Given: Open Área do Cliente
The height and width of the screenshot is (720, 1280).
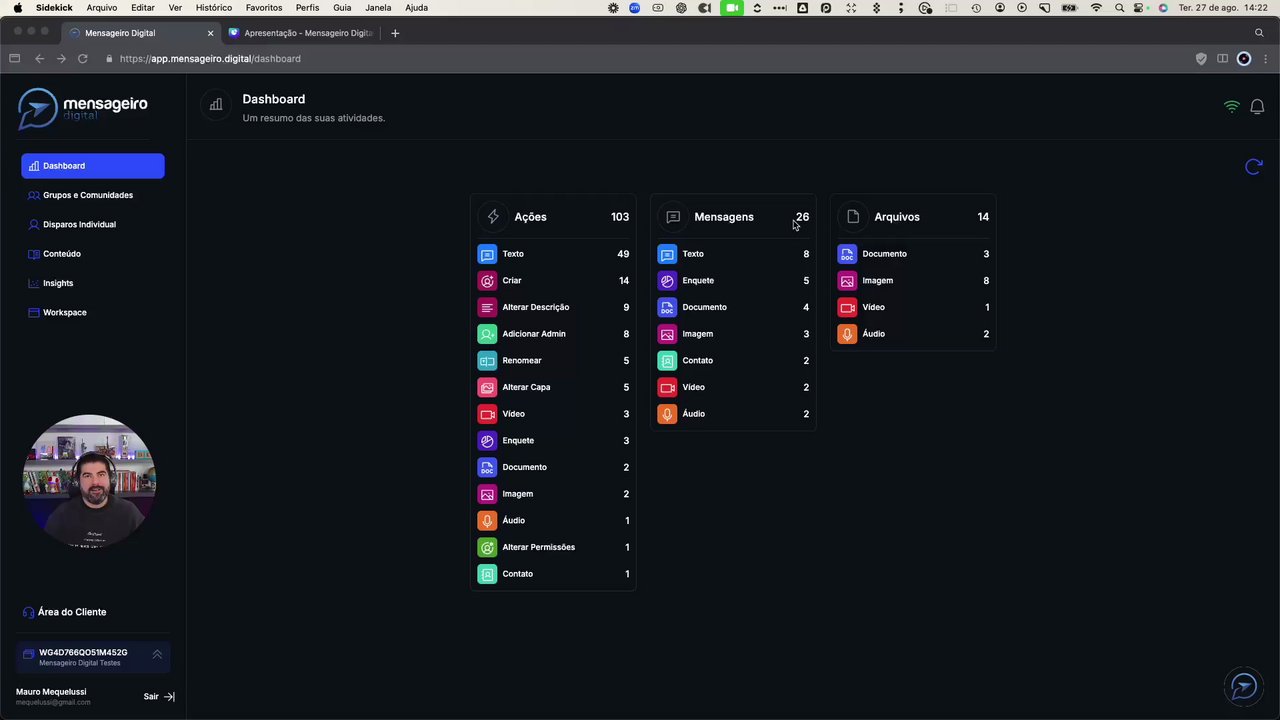Looking at the screenshot, I should click(64, 612).
